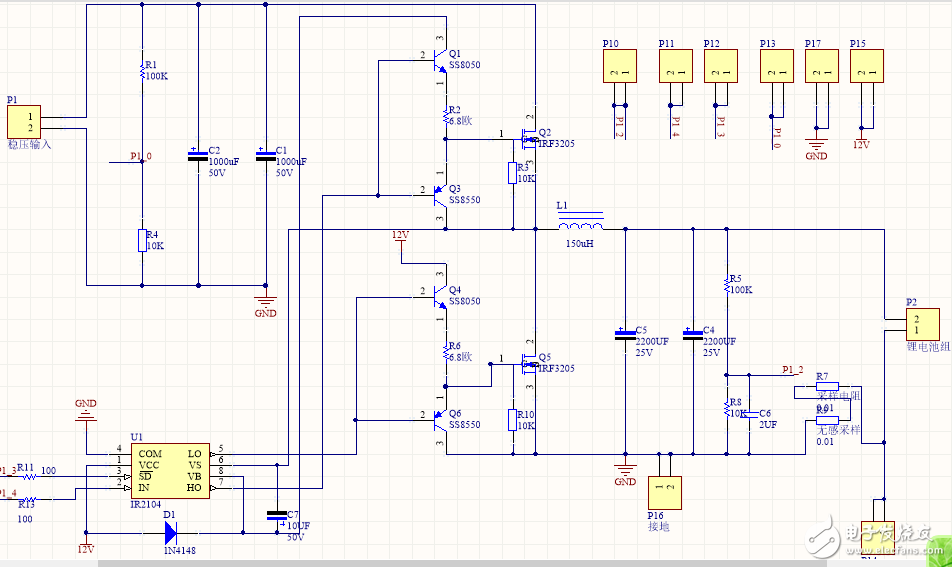This screenshot has width=952, height=567.
Task: Select the P12 header symbol
Action: click(721, 66)
